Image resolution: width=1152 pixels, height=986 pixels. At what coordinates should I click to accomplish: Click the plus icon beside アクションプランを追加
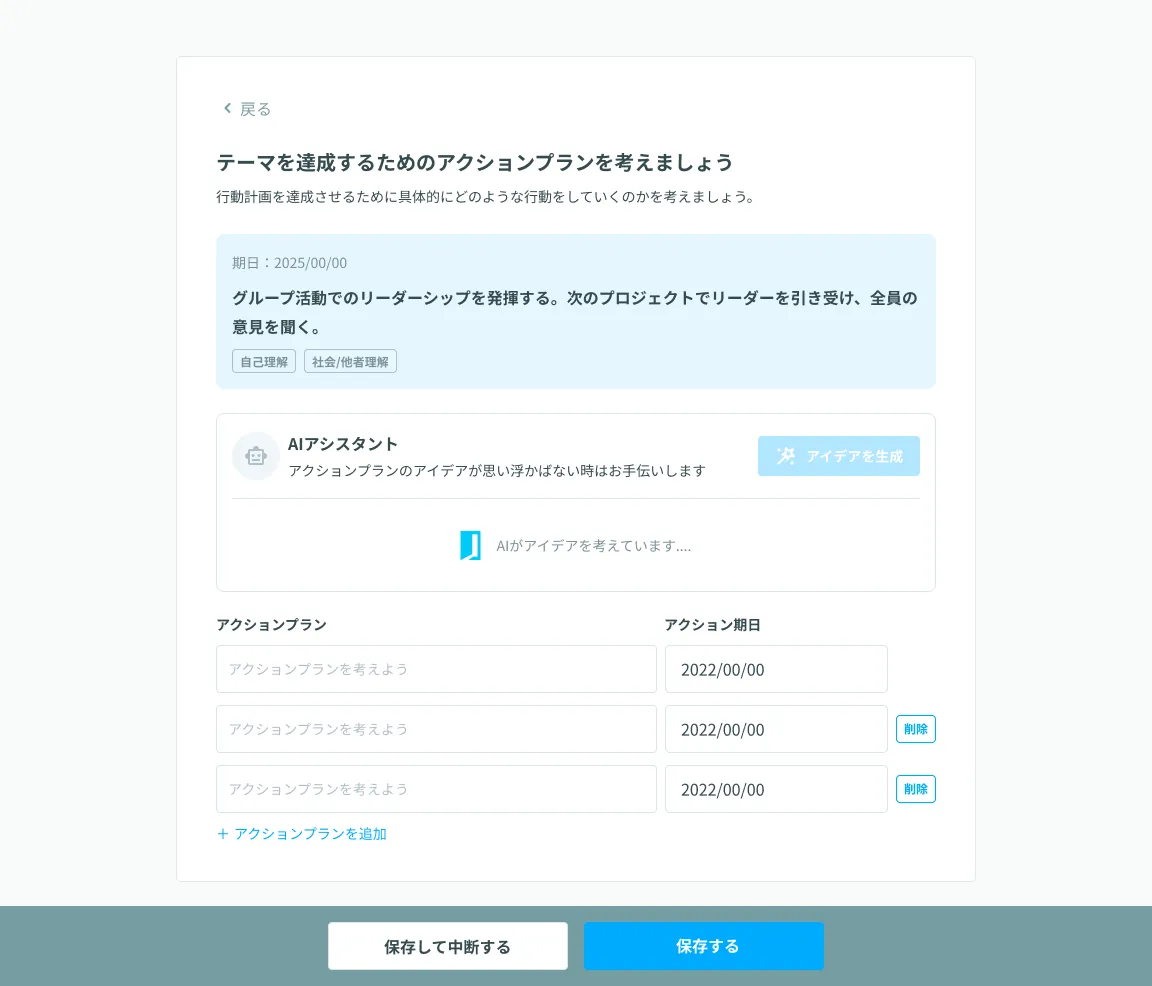click(223, 834)
